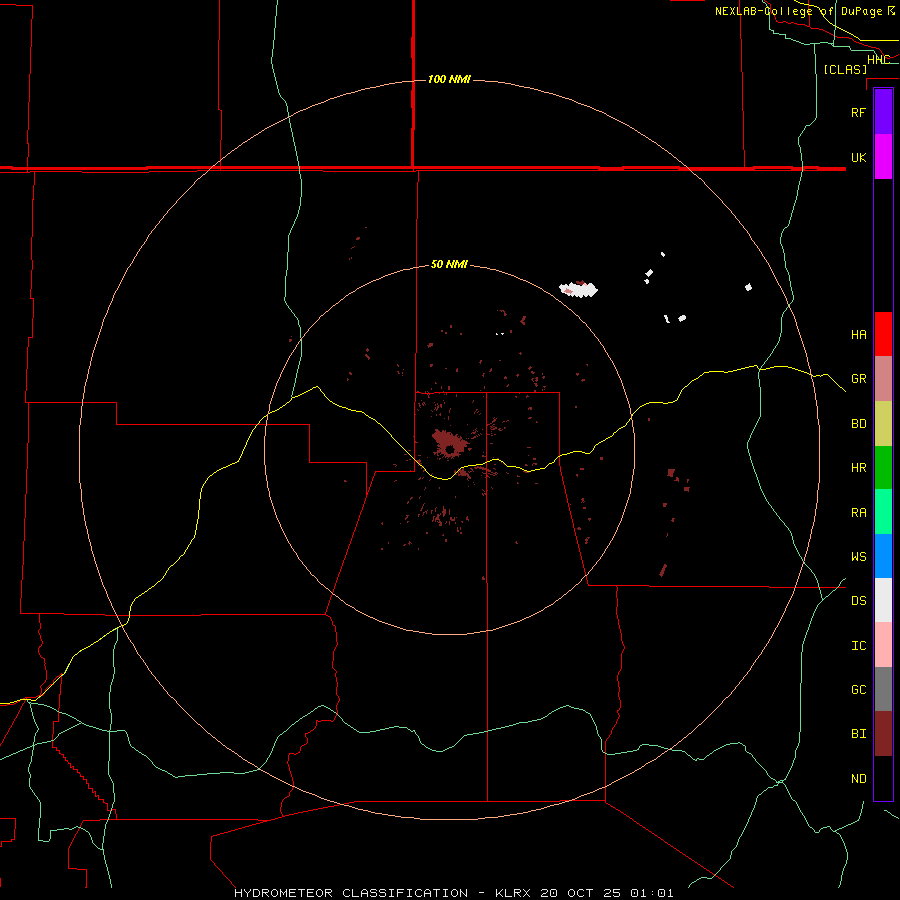Click the light green RA legend swatch
This screenshot has height=900, width=900.
coord(883,512)
